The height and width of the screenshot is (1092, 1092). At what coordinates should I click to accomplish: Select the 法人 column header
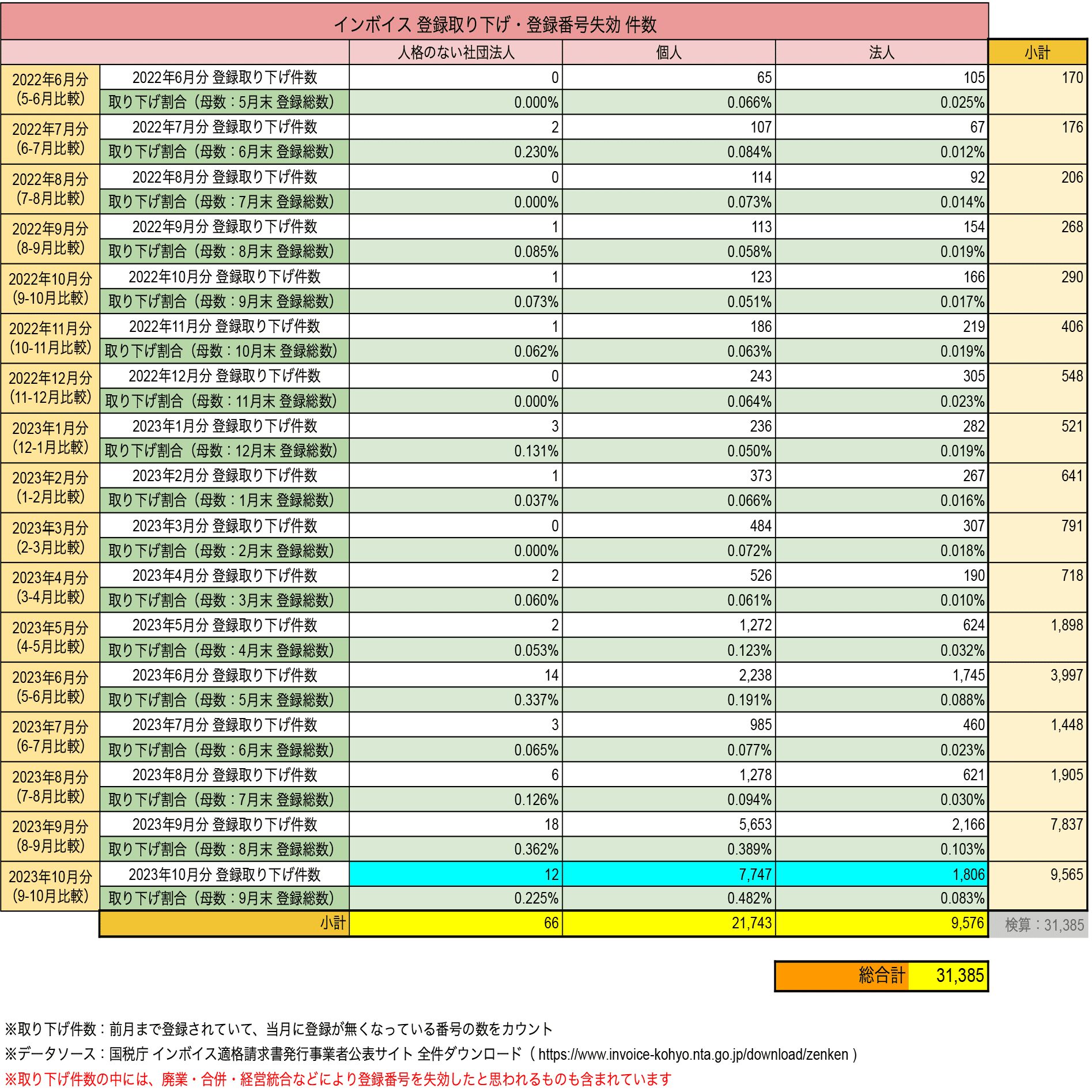tap(882, 52)
